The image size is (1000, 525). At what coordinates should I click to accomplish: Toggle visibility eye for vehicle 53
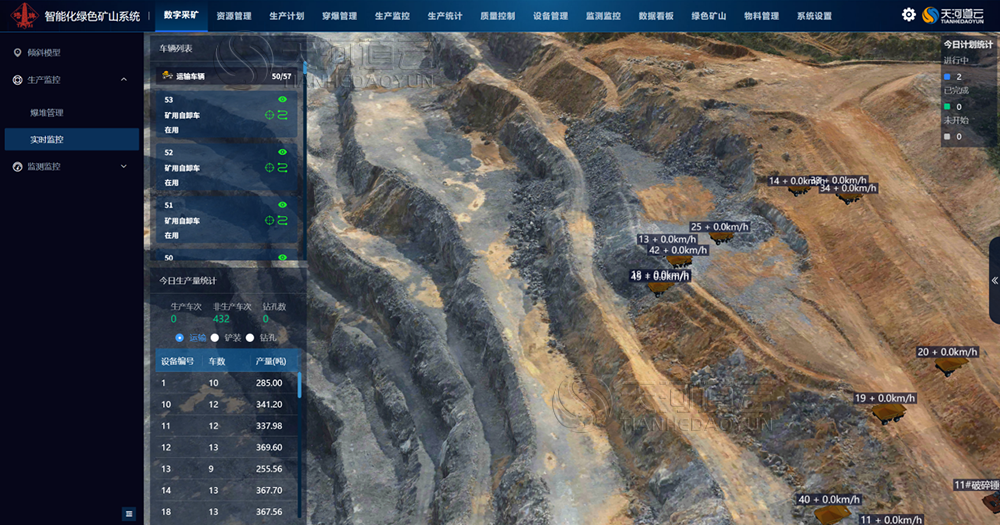click(x=283, y=100)
